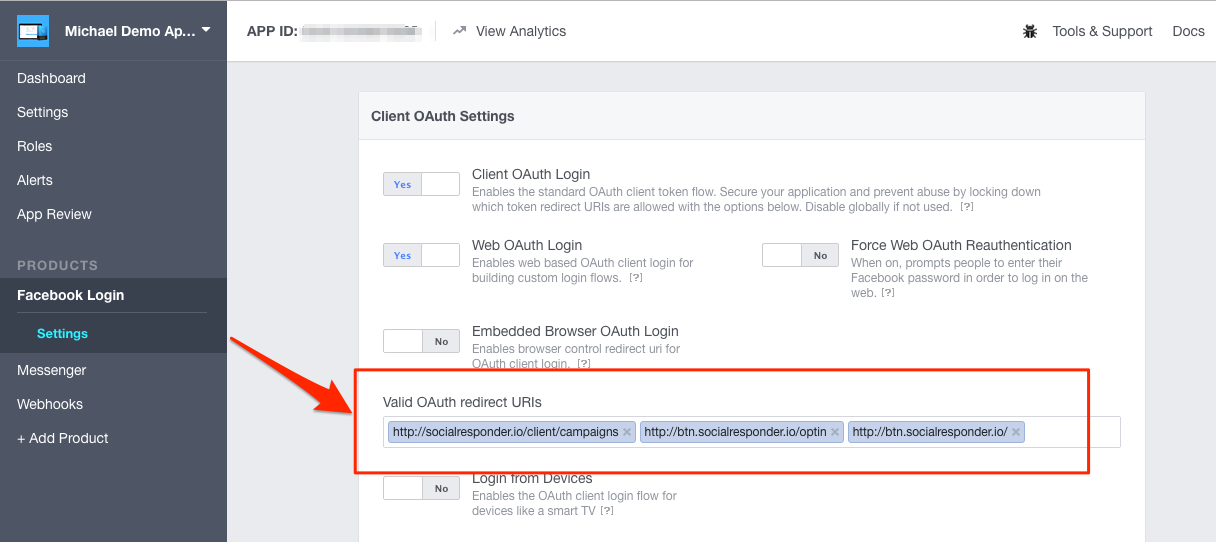Open Tools & Support menu
The width and height of the screenshot is (1216, 542).
[1102, 31]
